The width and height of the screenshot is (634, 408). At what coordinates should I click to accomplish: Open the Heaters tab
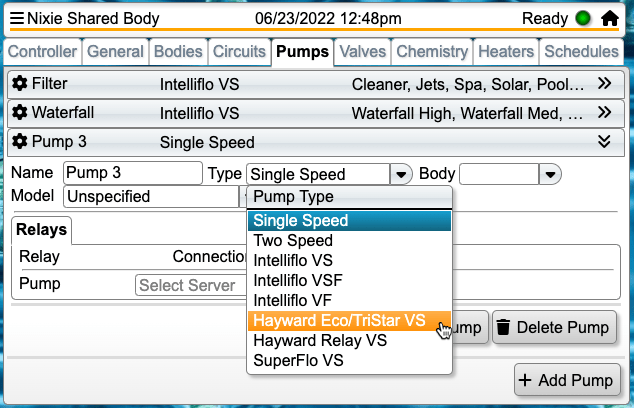506,52
